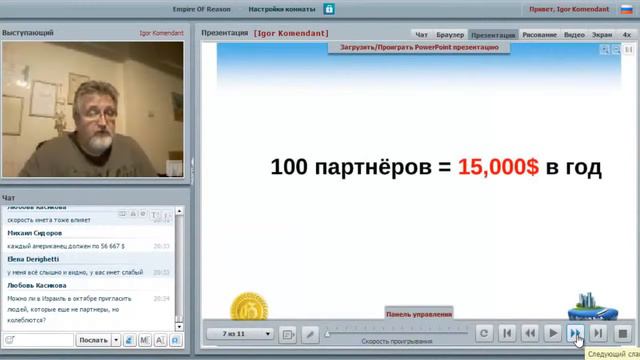Click the Empire Of Reason title
Image resolution: width=640 pixels, height=360 pixels.
pos(201,9)
